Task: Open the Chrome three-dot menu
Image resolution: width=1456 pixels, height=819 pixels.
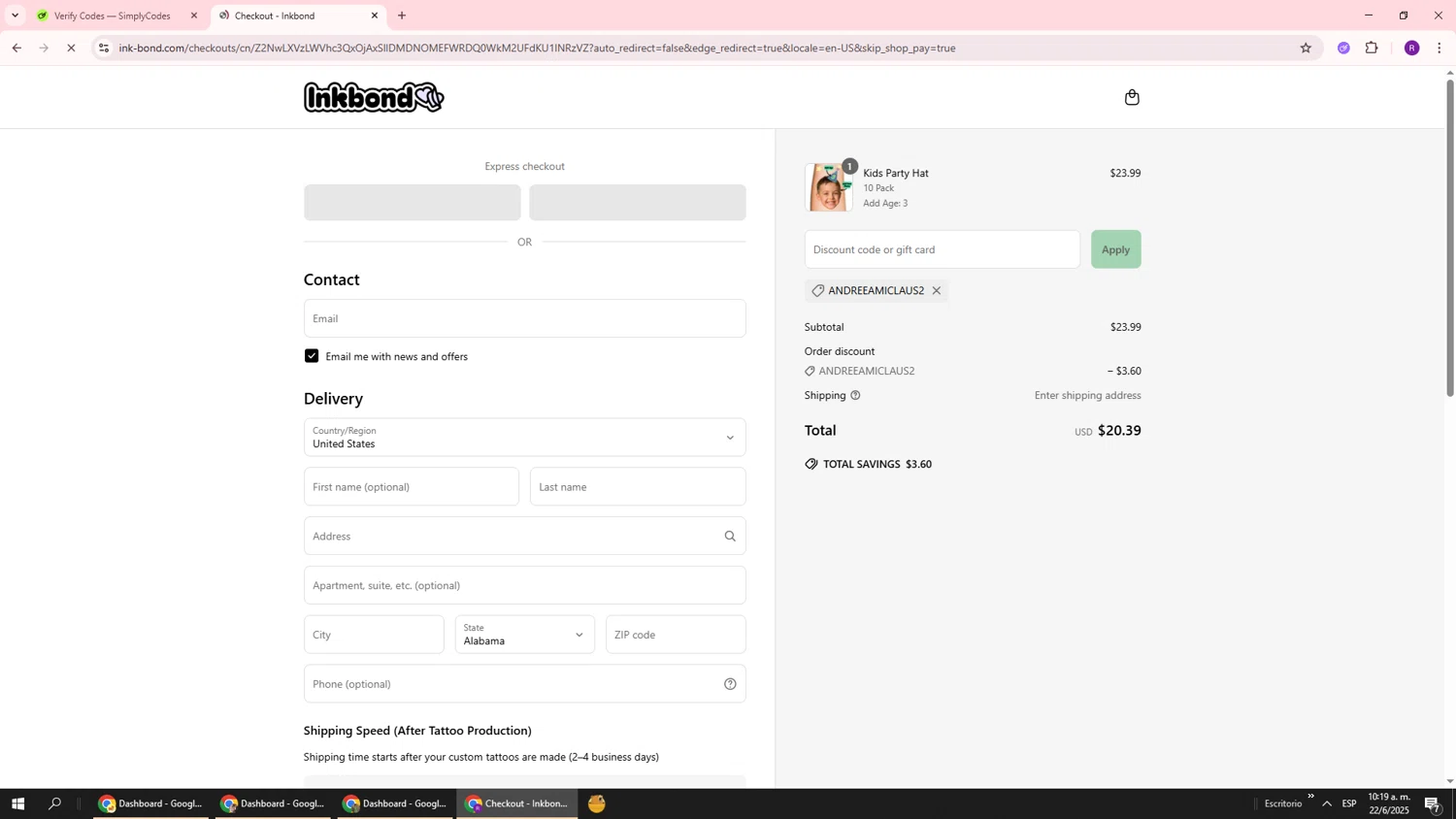Action: (1439, 48)
